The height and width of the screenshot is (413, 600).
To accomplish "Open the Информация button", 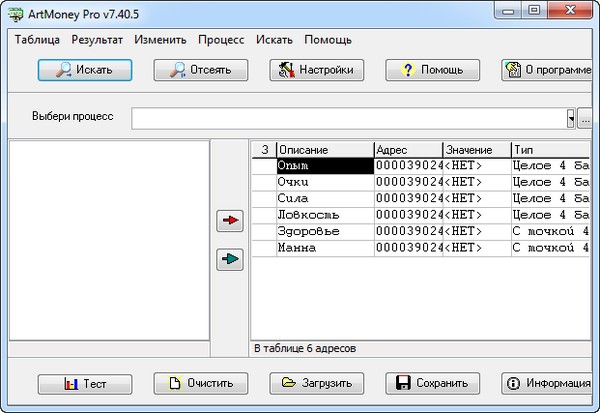I will pyautogui.click(x=548, y=383).
